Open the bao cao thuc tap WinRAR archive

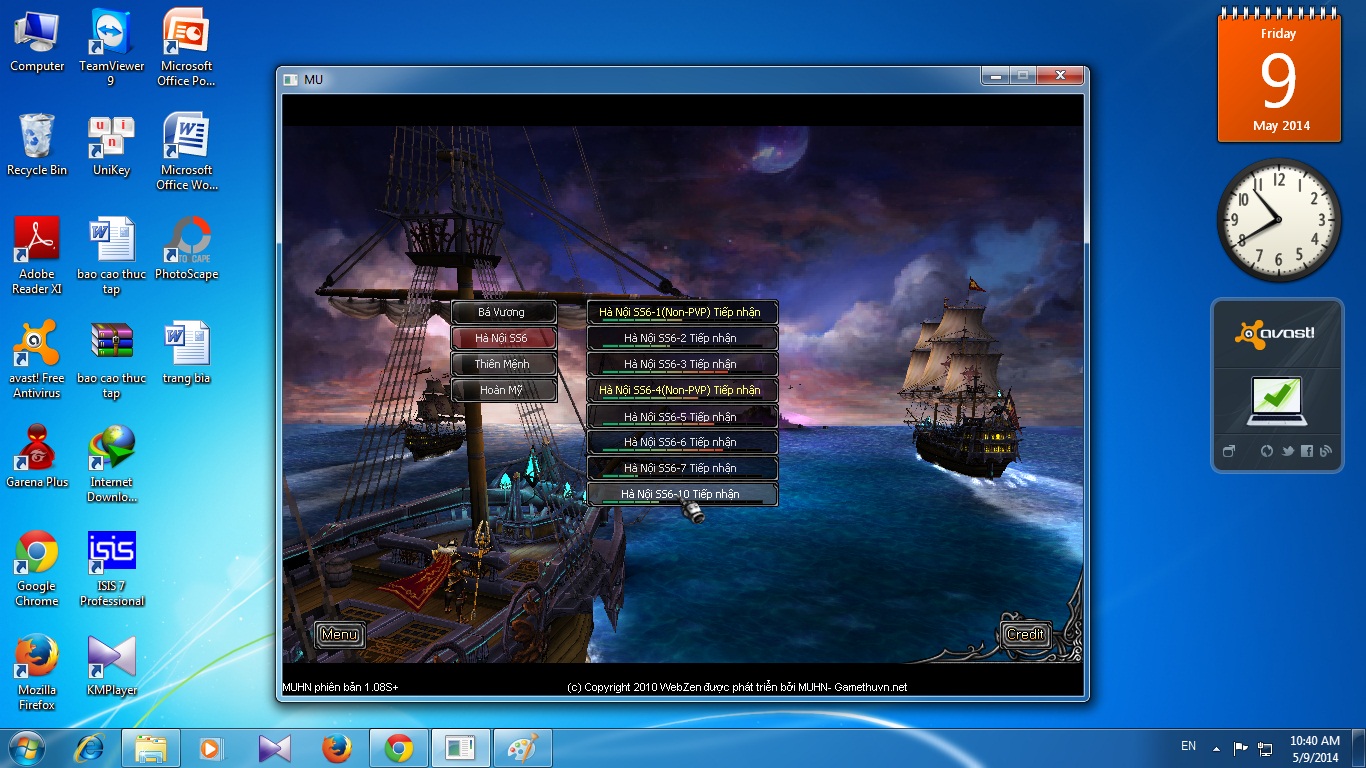tap(111, 360)
